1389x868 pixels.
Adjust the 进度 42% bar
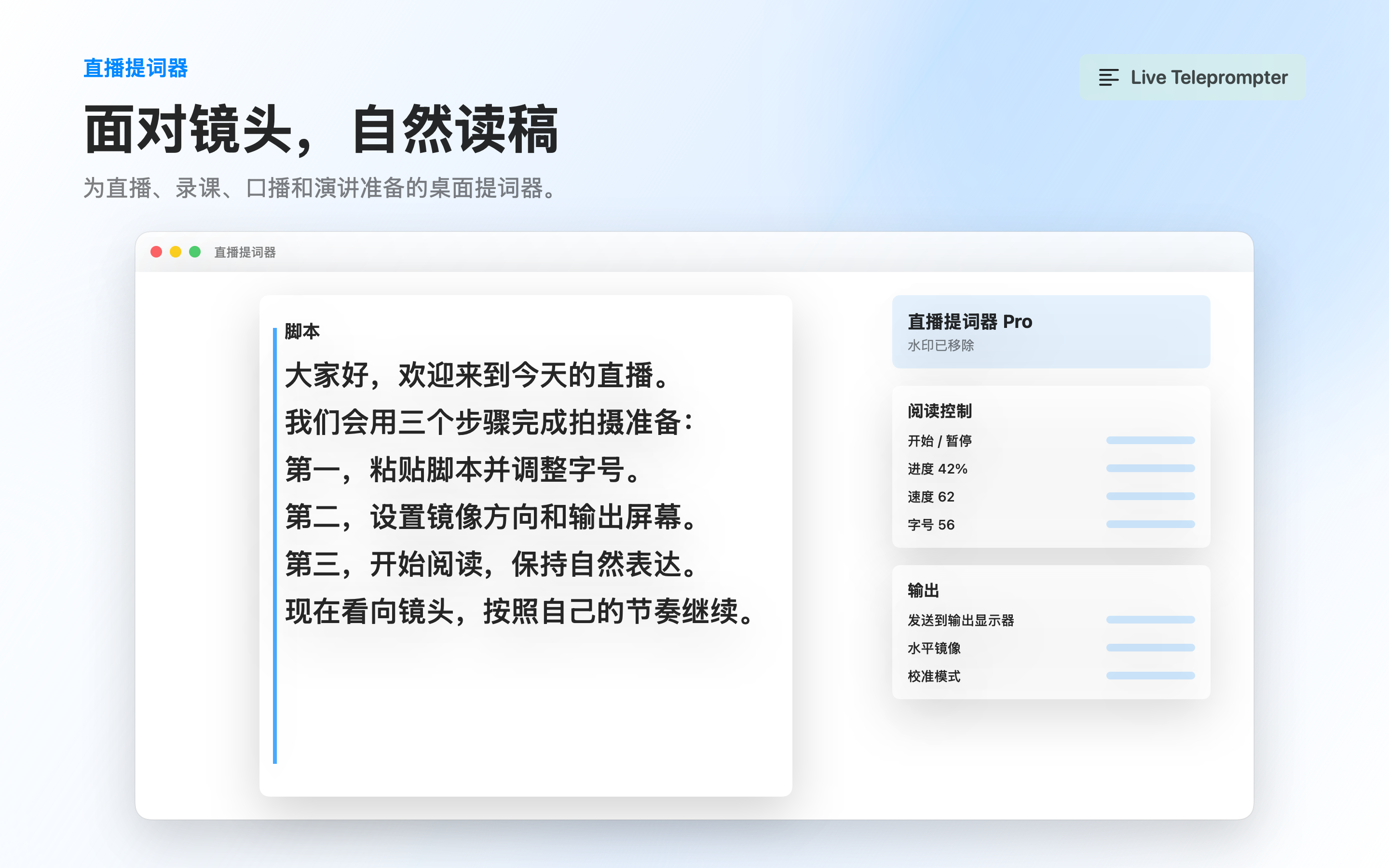pos(1150,468)
